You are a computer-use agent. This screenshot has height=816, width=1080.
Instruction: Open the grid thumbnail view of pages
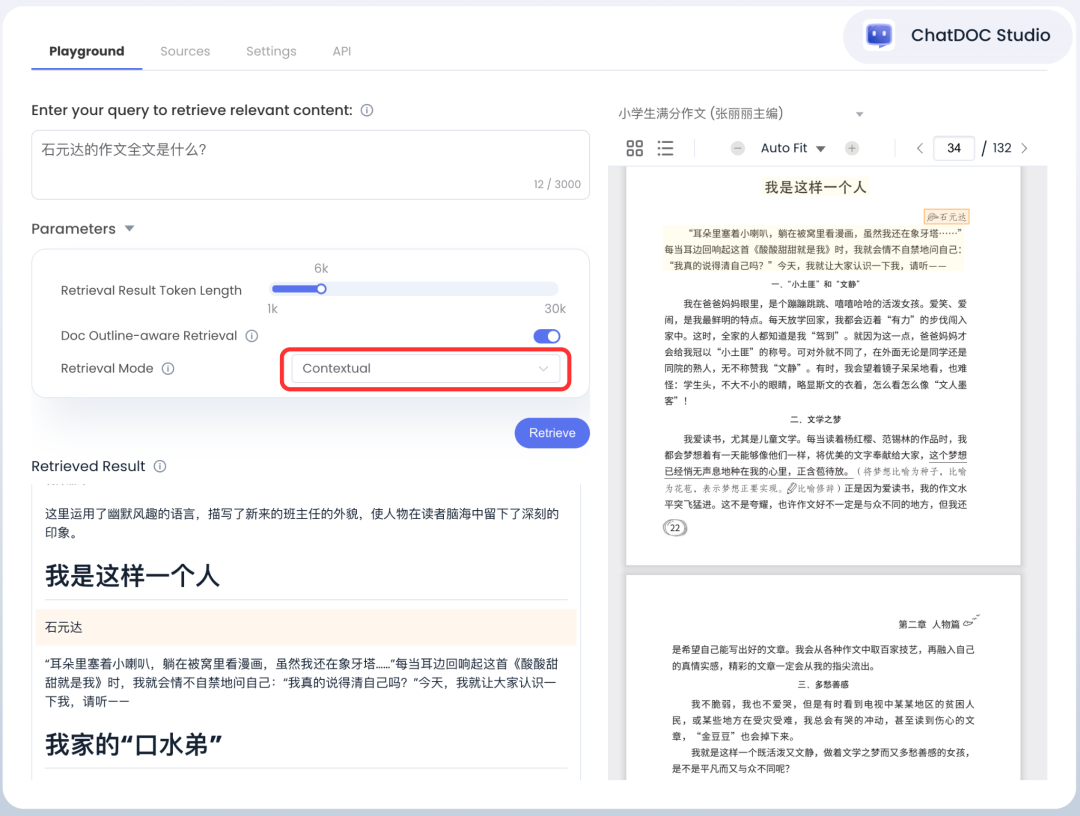tap(635, 147)
